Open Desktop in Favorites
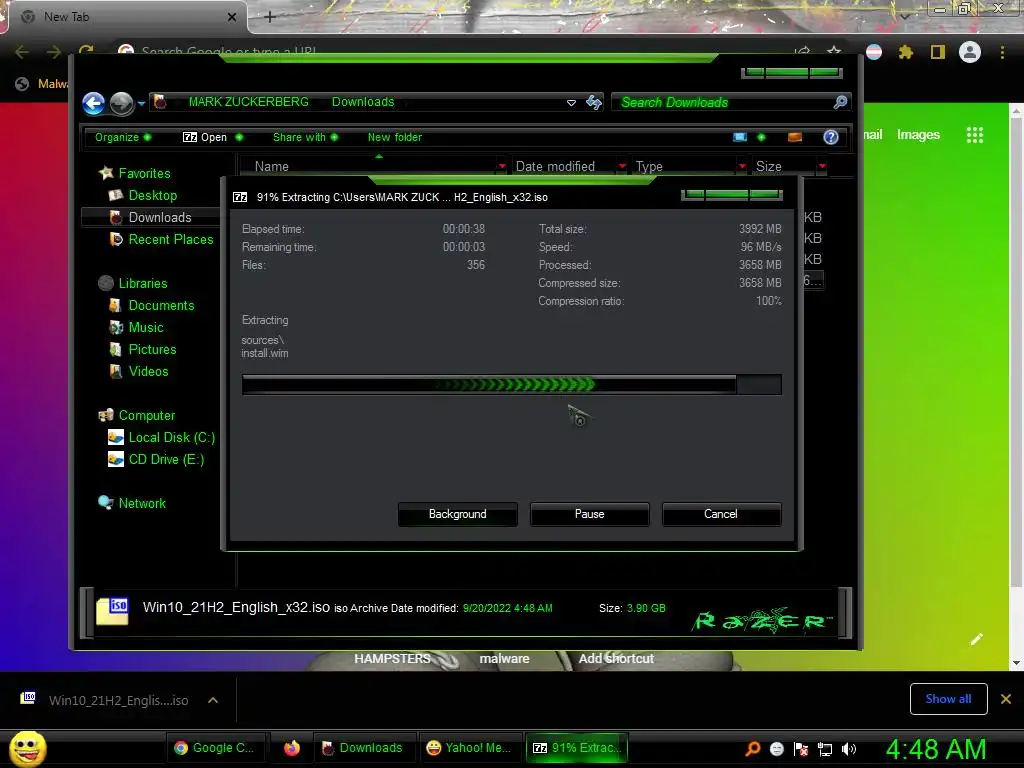The image size is (1024, 768). click(142, 195)
